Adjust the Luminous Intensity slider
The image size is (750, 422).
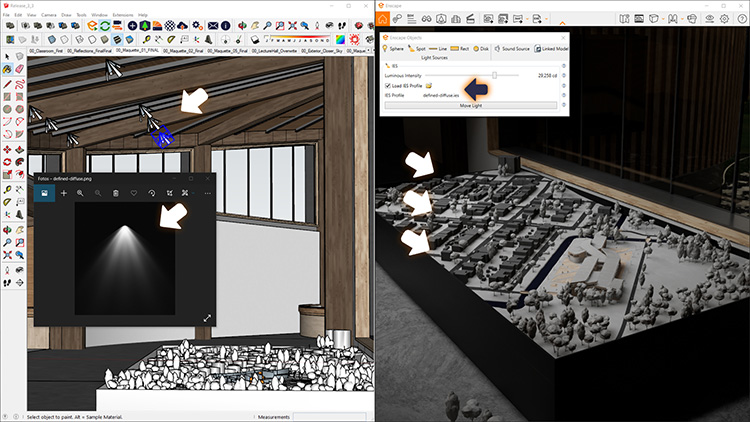[495, 75]
